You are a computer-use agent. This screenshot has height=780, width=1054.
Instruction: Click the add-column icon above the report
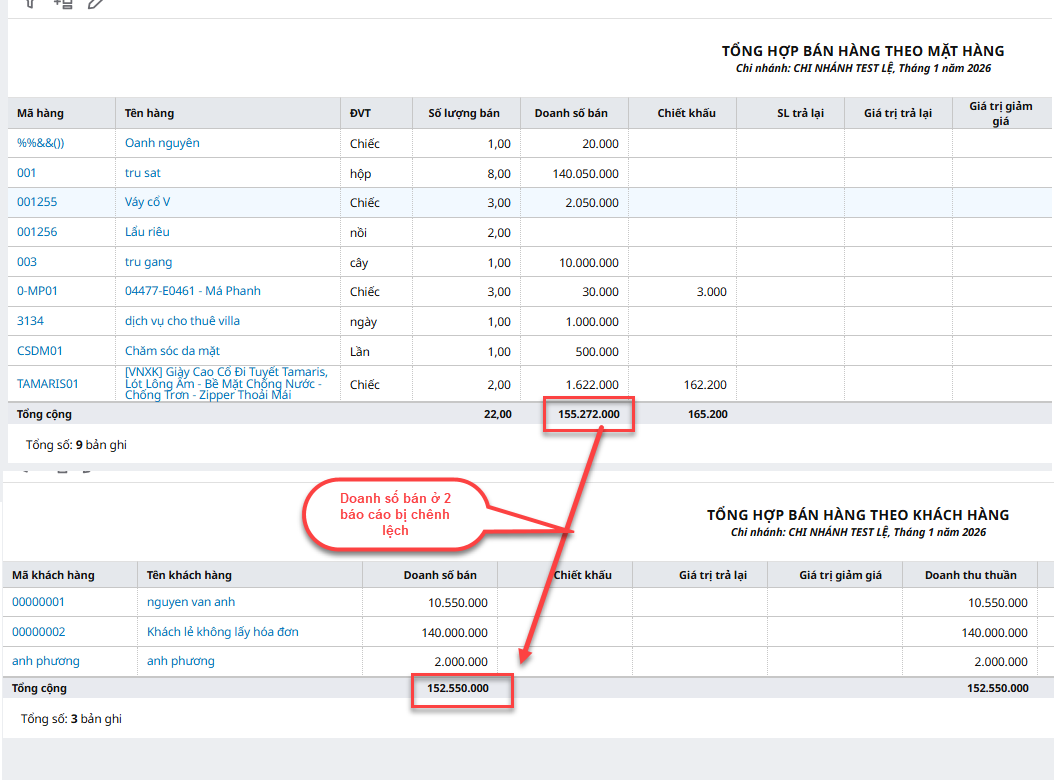click(63, 3)
